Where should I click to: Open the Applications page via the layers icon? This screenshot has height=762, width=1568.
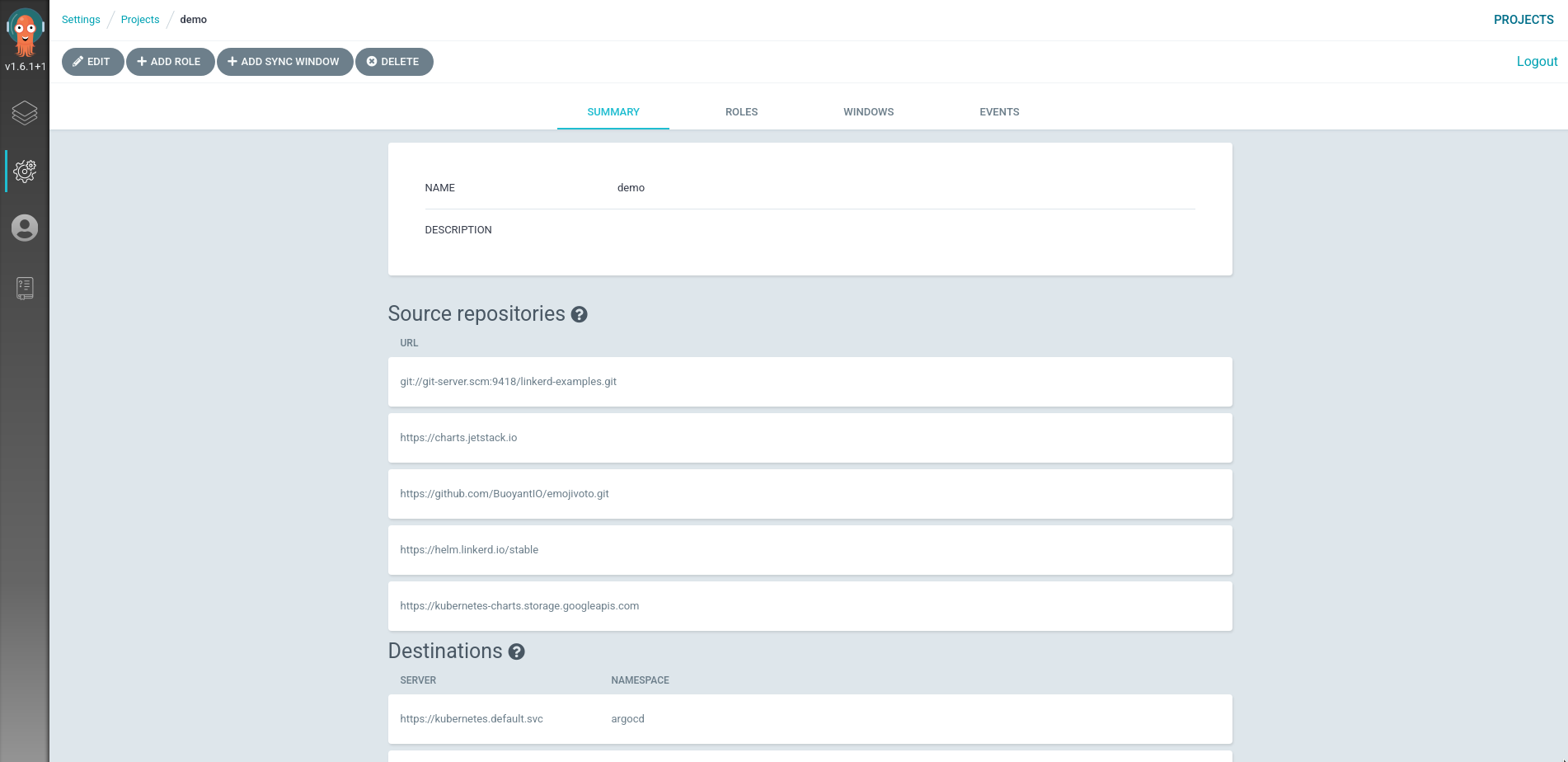pyautogui.click(x=25, y=114)
